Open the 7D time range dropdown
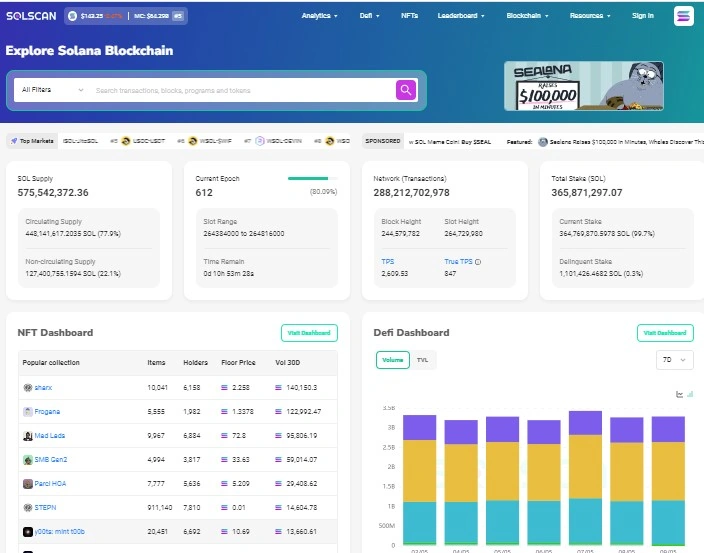The height and width of the screenshot is (553, 704). pyautogui.click(x=674, y=360)
